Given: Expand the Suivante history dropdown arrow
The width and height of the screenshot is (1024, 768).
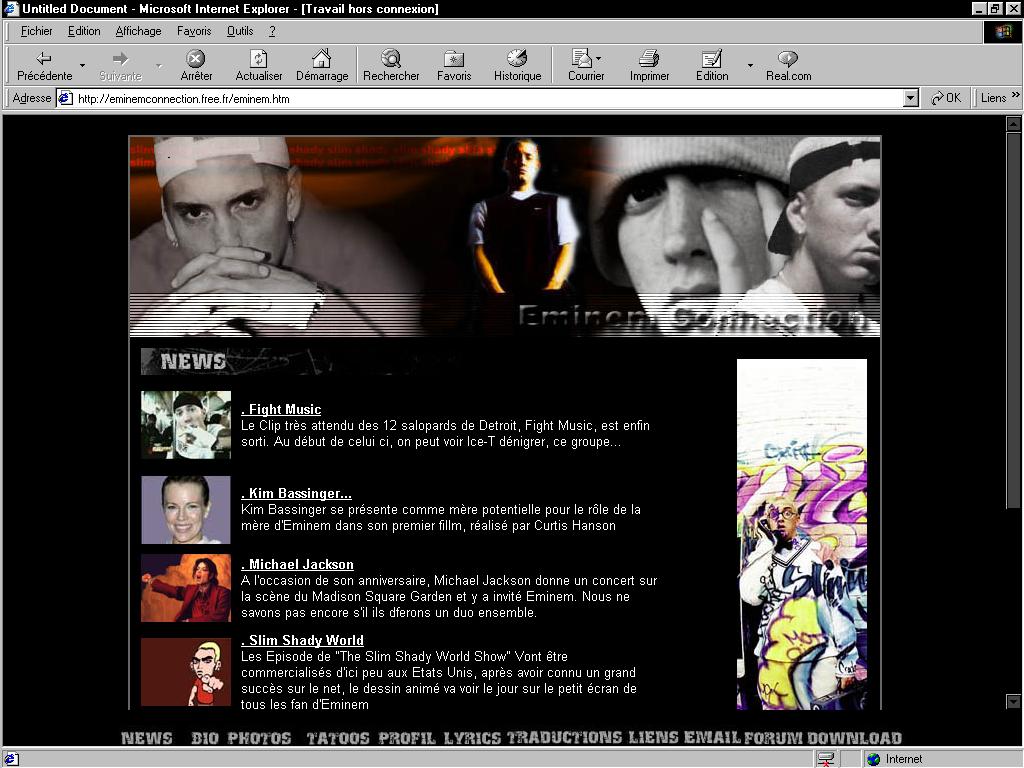Looking at the screenshot, I should [x=159, y=65].
